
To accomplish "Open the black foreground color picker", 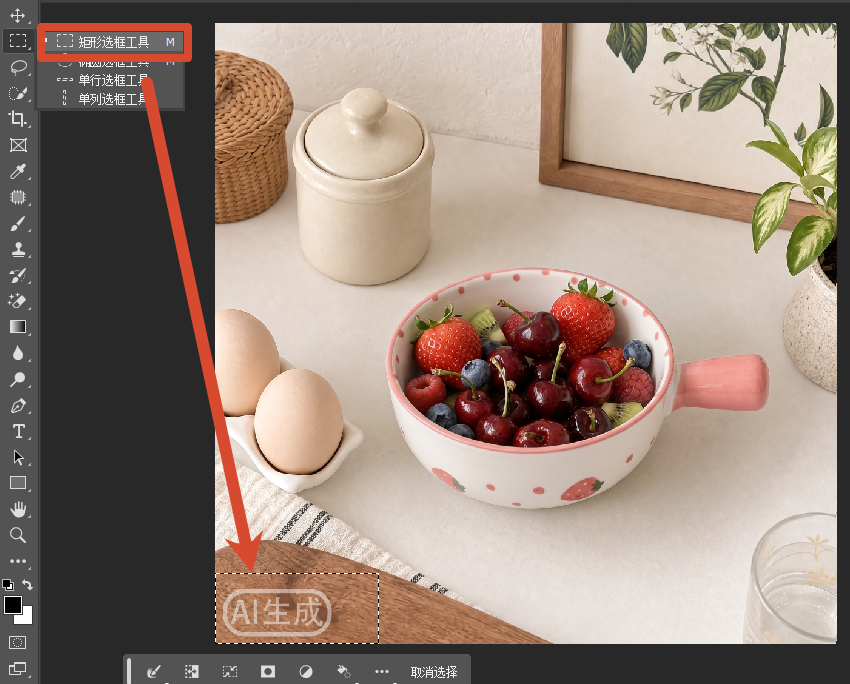I will pyautogui.click(x=13, y=604).
